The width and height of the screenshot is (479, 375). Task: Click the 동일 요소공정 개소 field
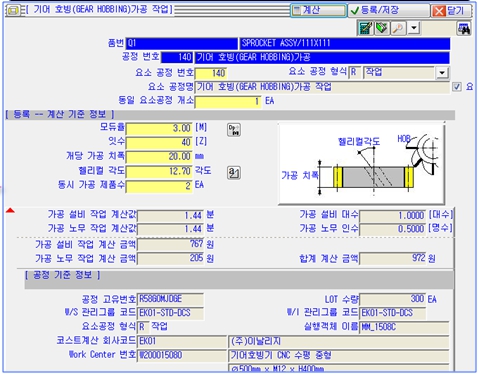[x=228, y=101]
